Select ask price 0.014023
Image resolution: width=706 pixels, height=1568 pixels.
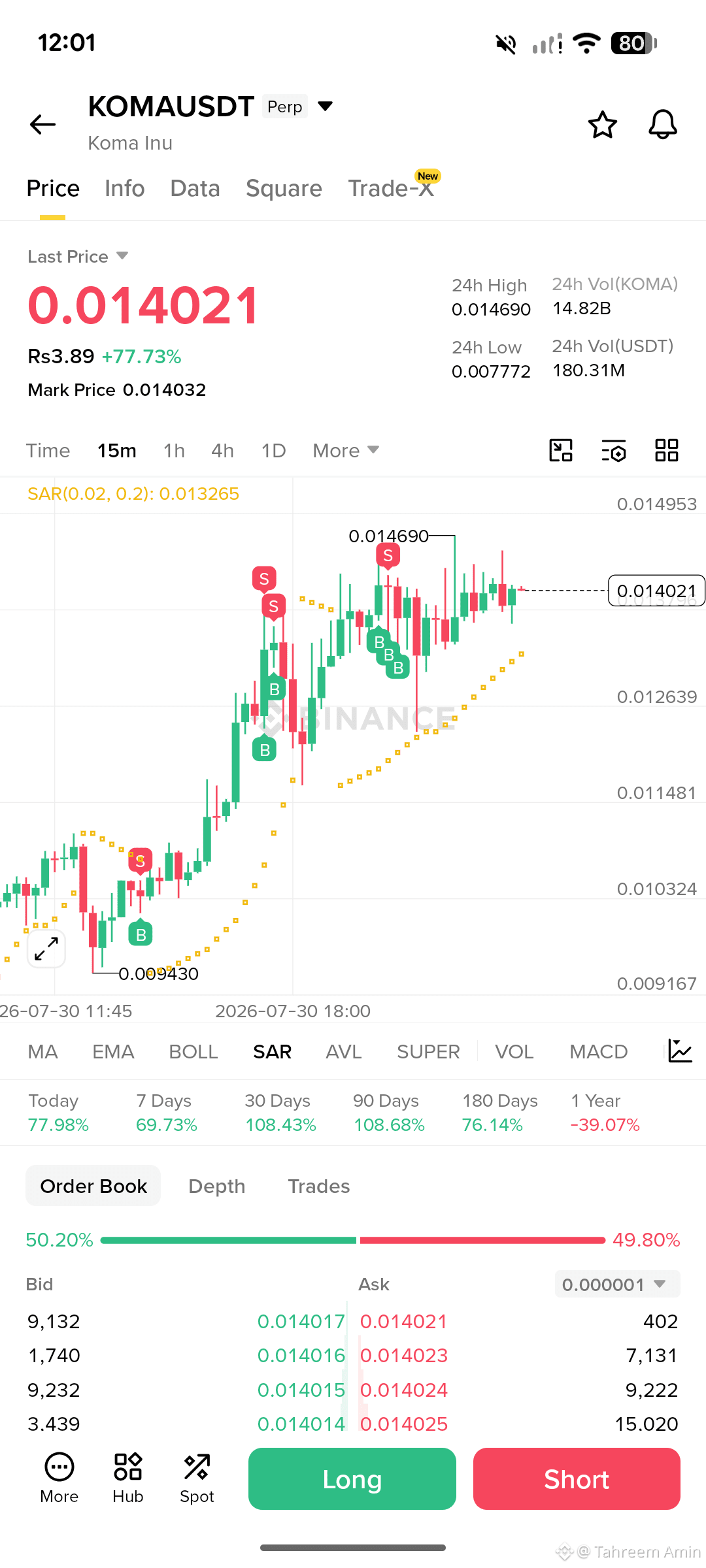pyautogui.click(x=403, y=1355)
